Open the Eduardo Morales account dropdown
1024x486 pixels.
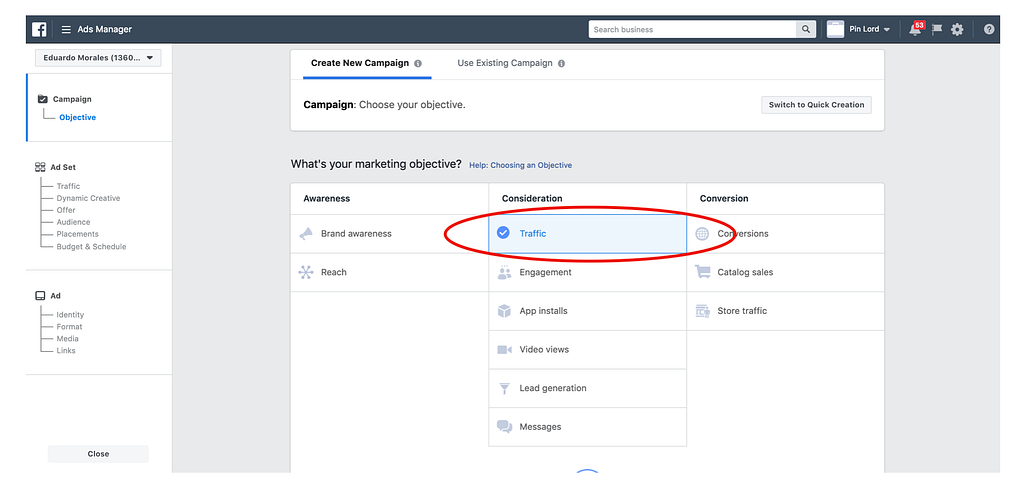point(97,58)
